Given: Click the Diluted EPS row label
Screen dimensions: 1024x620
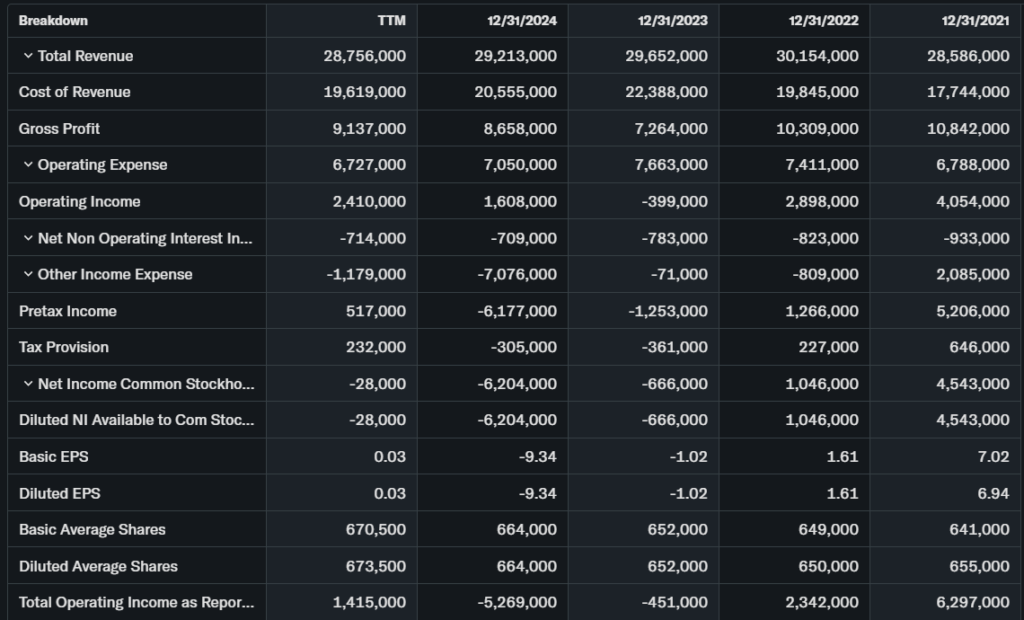Looking at the screenshot, I should click(x=59, y=493).
